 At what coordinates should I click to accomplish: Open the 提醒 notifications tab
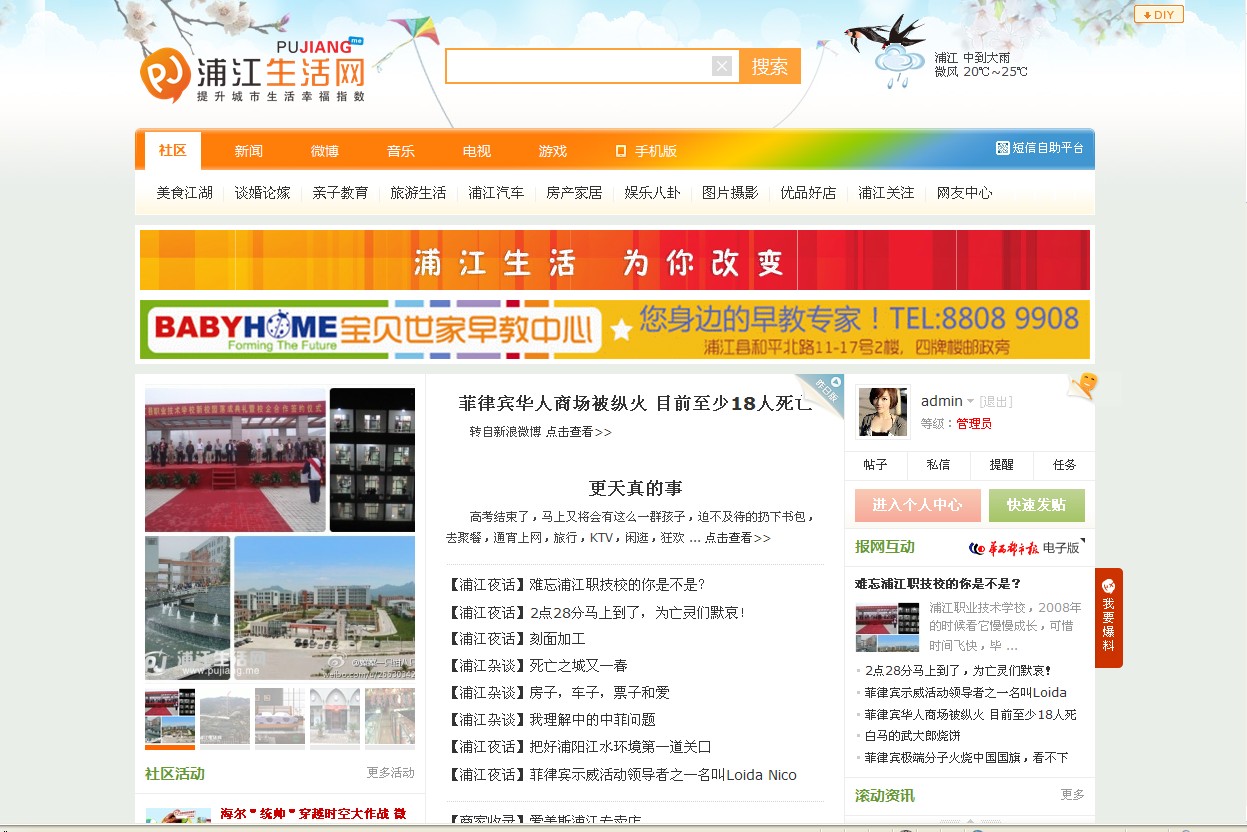(1001, 465)
